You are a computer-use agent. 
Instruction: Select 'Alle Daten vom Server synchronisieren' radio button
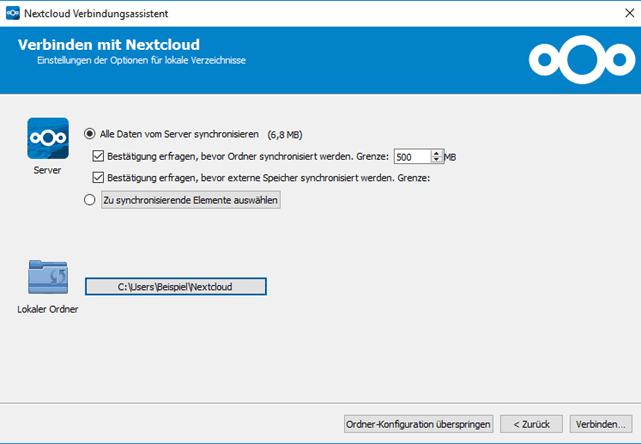click(x=90, y=134)
